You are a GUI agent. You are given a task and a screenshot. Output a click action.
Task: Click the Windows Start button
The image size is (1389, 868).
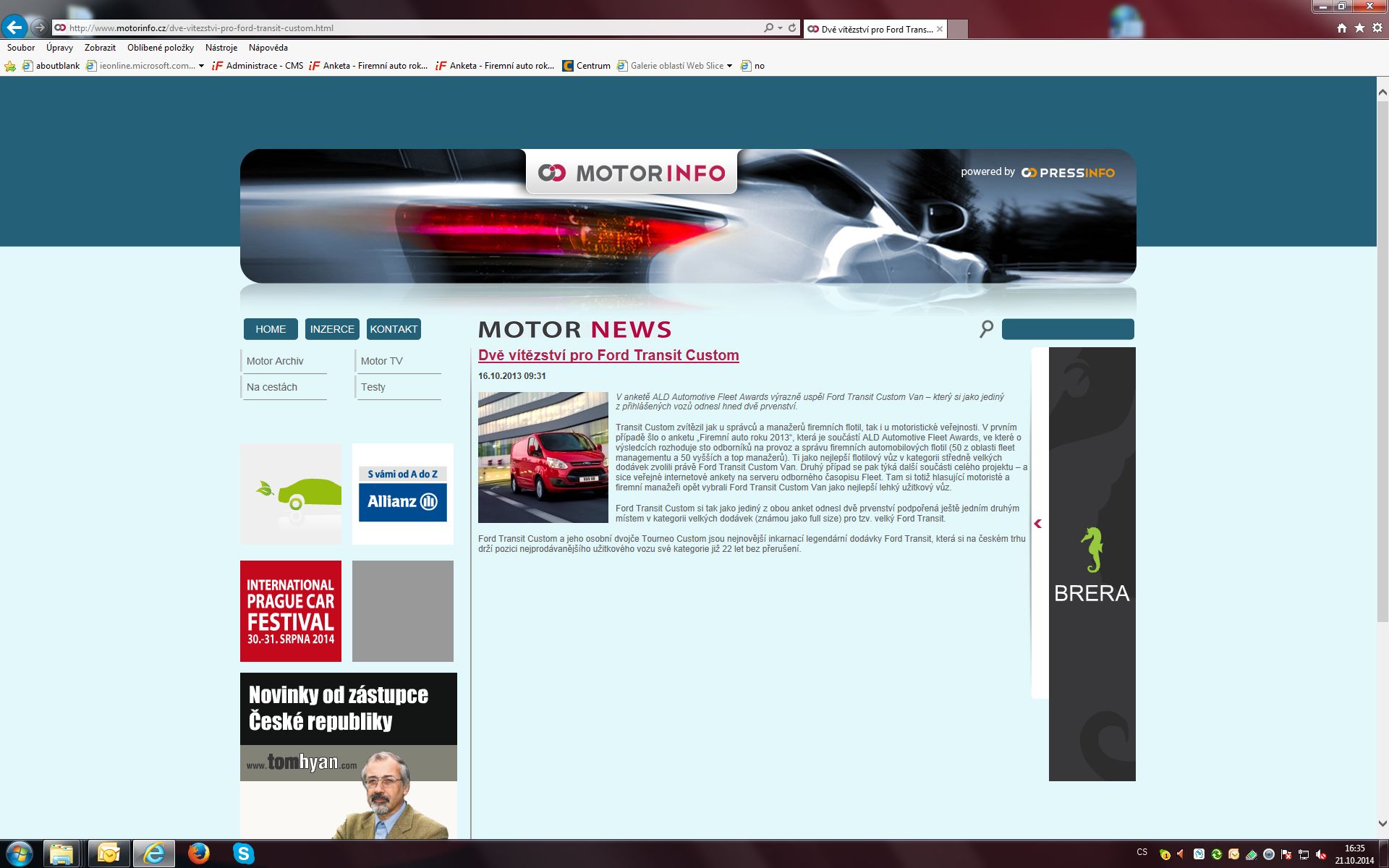[19, 854]
